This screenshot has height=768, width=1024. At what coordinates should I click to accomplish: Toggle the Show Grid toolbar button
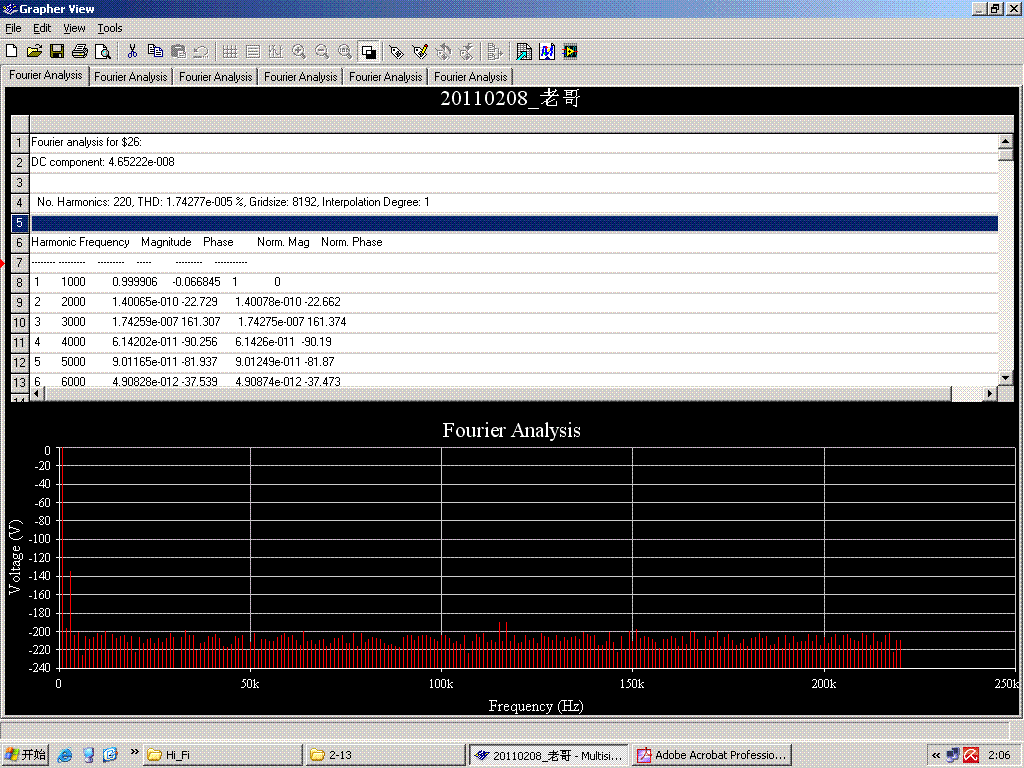(x=230, y=51)
